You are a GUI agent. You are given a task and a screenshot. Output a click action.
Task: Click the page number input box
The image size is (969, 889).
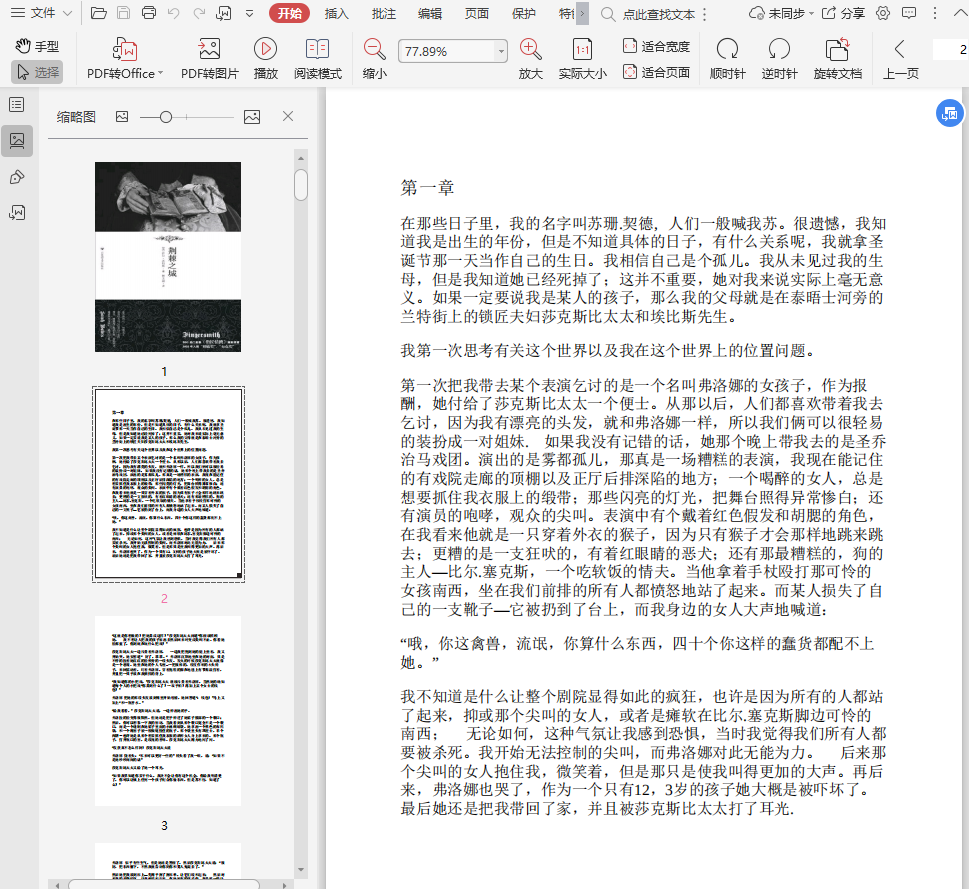(x=950, y=49)
